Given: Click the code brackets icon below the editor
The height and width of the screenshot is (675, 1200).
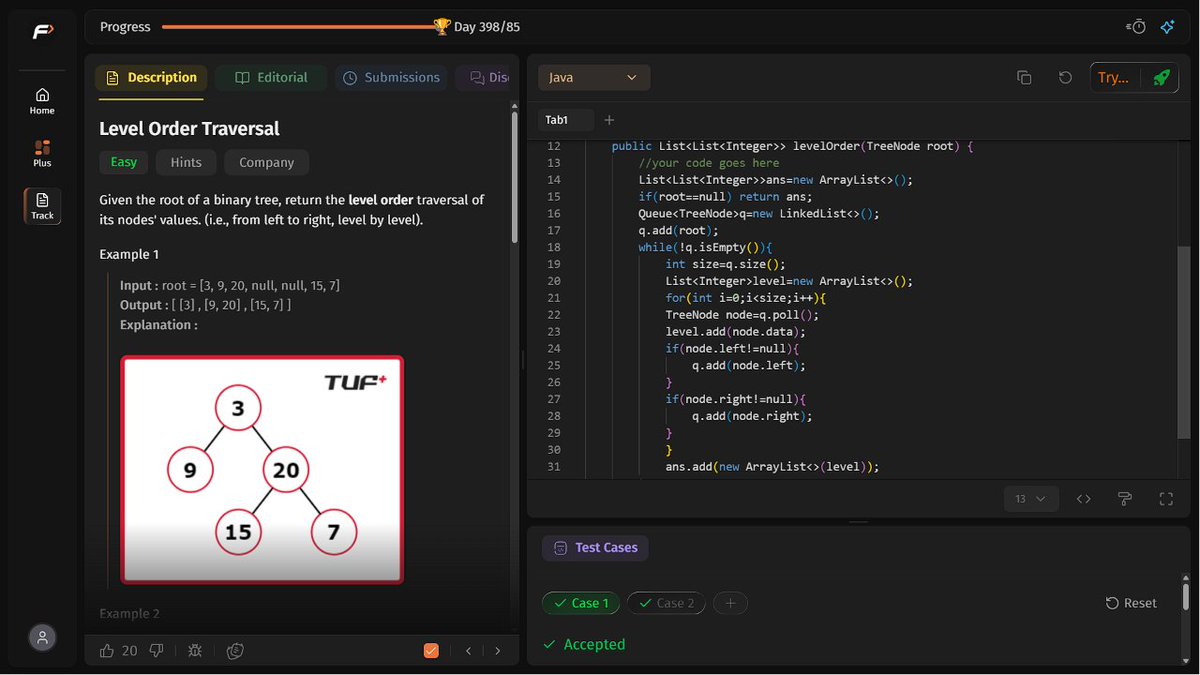Looking at the screenshot, I should [x=1083, y=498].
